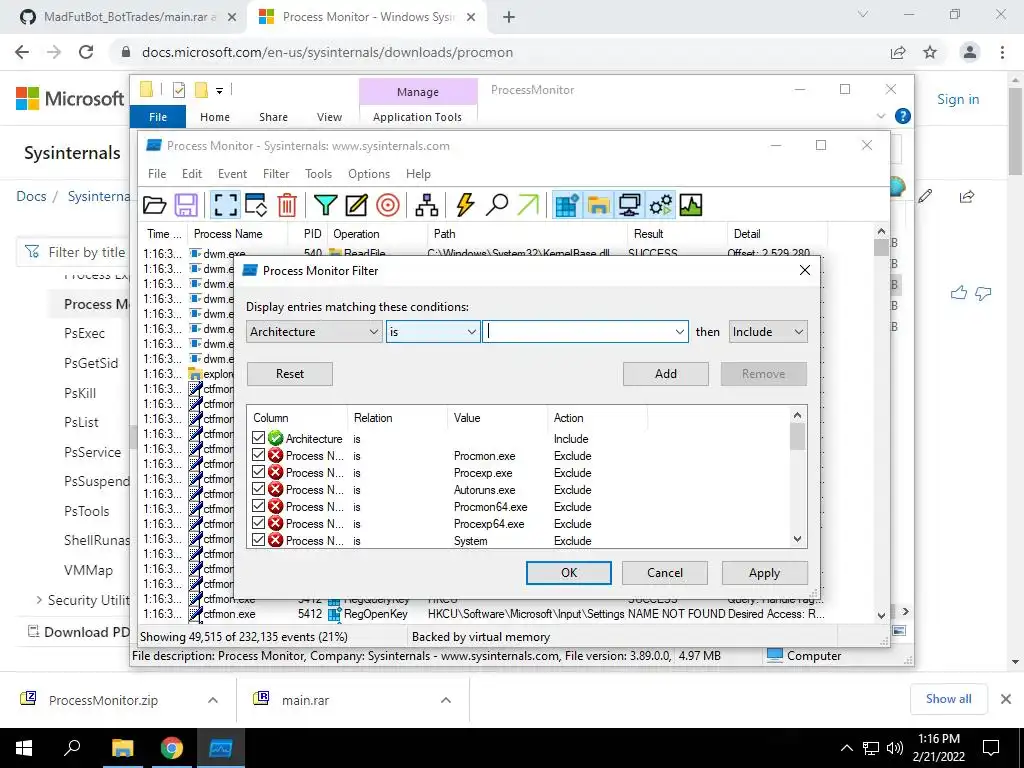Click the green Jump To arrow icon
The height and width of the screenshot is (768, 1024).
point(528,205)
